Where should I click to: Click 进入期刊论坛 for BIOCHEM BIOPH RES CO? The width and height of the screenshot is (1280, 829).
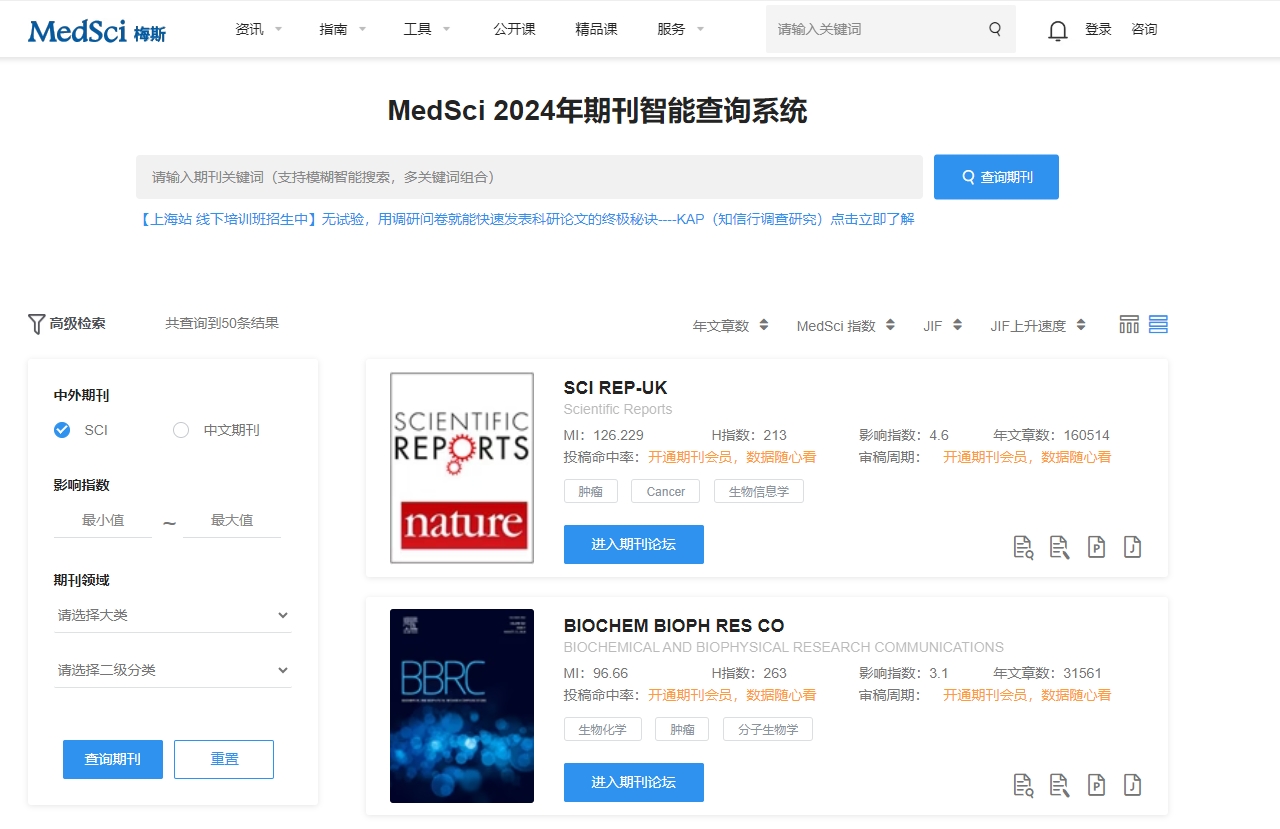(634, 782)
